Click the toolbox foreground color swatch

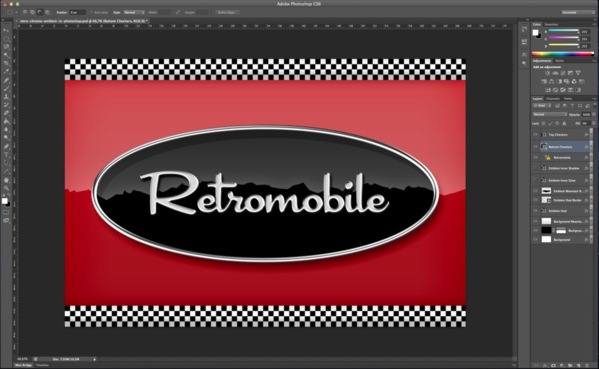4,201
